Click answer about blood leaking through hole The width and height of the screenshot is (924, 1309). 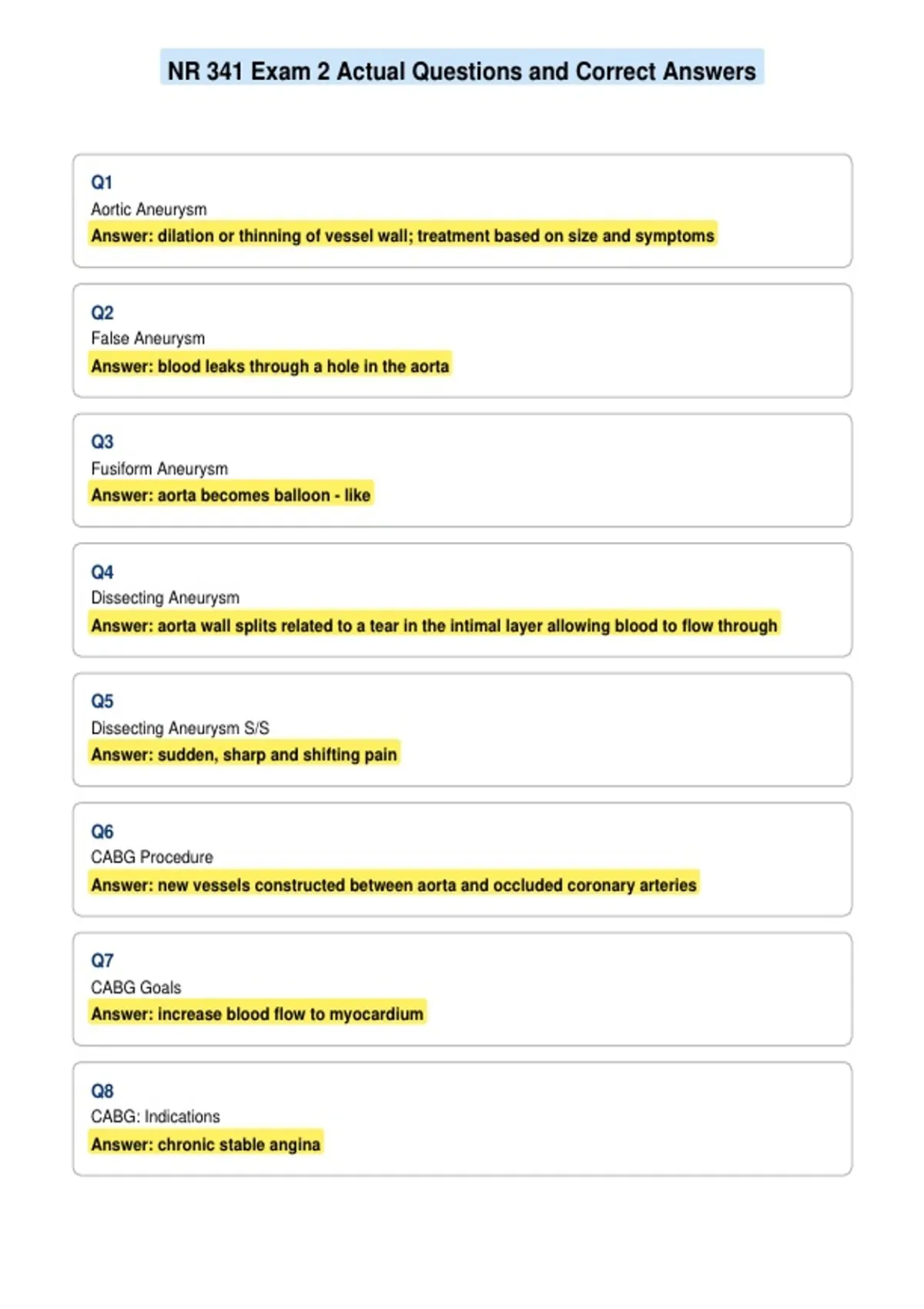click(x=269, y=366)
